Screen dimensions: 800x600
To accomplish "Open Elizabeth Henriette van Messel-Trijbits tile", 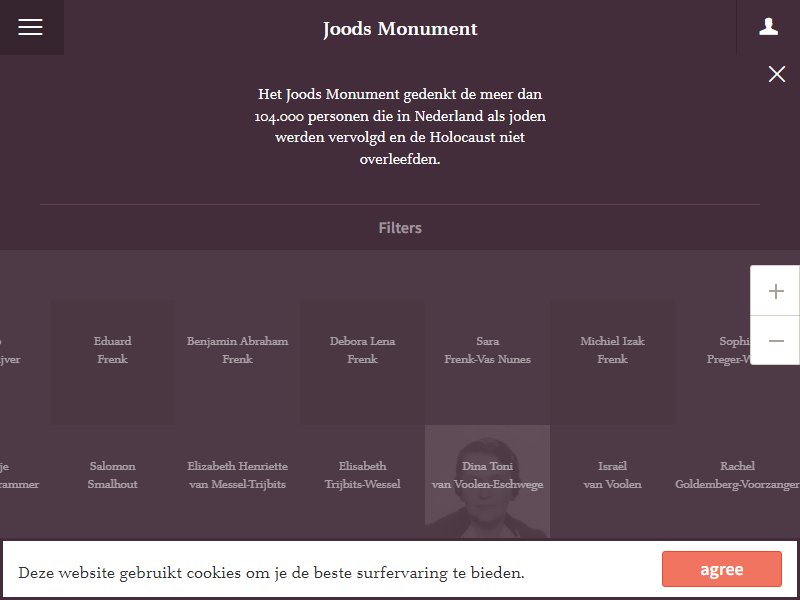I will tap(237, 482).
